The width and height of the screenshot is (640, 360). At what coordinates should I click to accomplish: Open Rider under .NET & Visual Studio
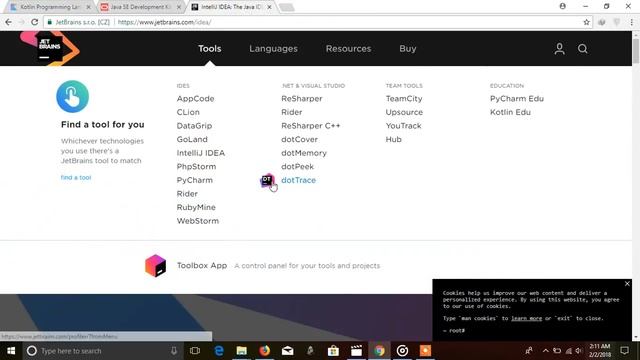292,112
